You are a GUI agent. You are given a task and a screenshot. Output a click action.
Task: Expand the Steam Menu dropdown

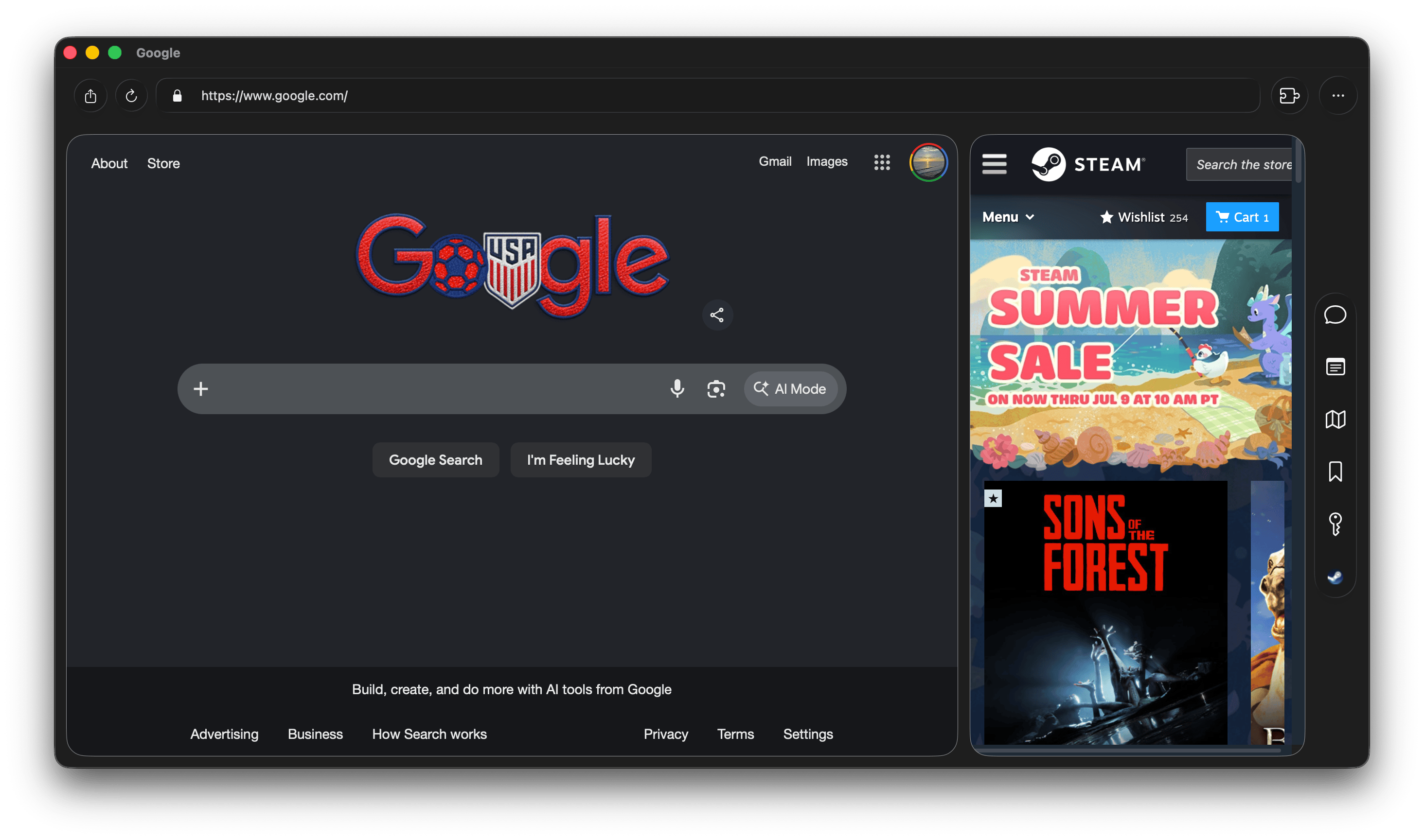coord(1008,217)
